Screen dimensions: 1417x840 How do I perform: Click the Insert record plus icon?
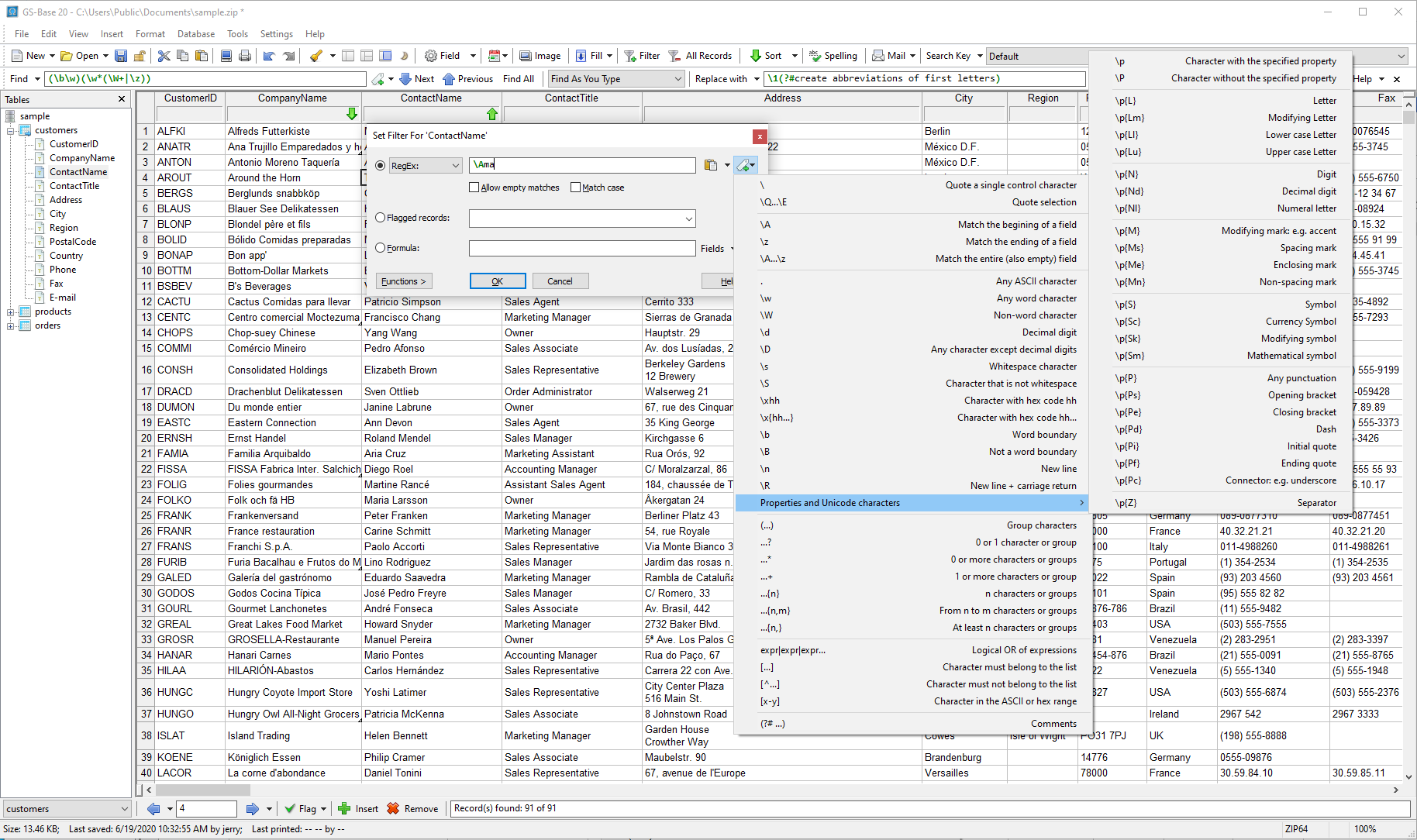(358, 808)
